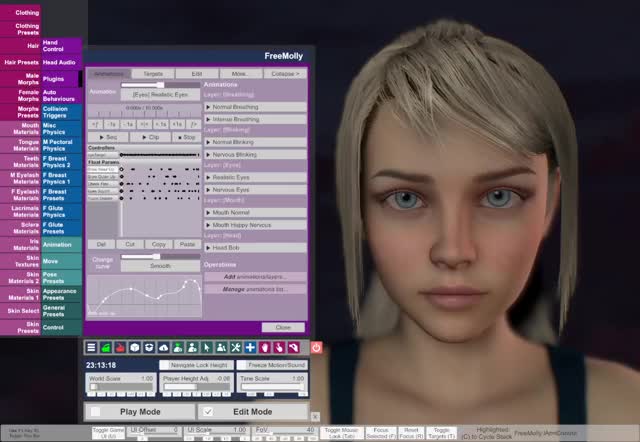Toggle Mouse Look in bottom bar
This screenshot has height=442, width=640.
[x=341, y=433]
